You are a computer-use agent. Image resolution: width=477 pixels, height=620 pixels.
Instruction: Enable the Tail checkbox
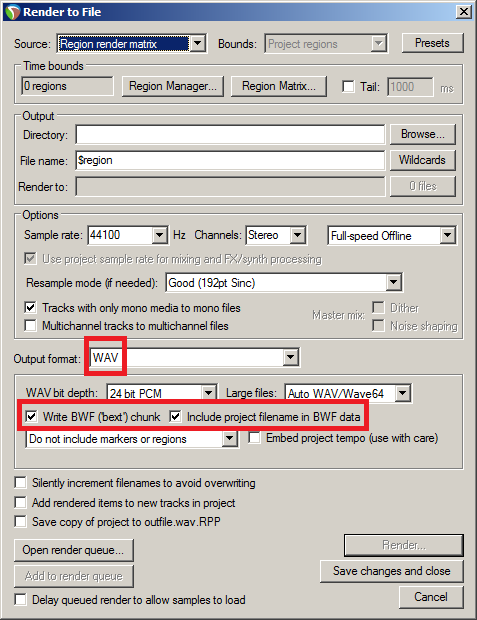pos(348,86)
